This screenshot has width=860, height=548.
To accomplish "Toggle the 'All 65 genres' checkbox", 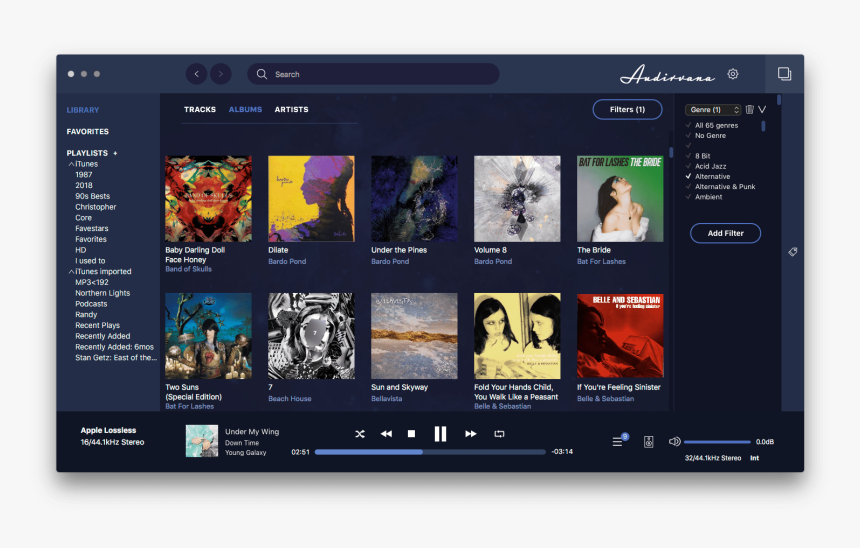I will click(x=688, y=126).
